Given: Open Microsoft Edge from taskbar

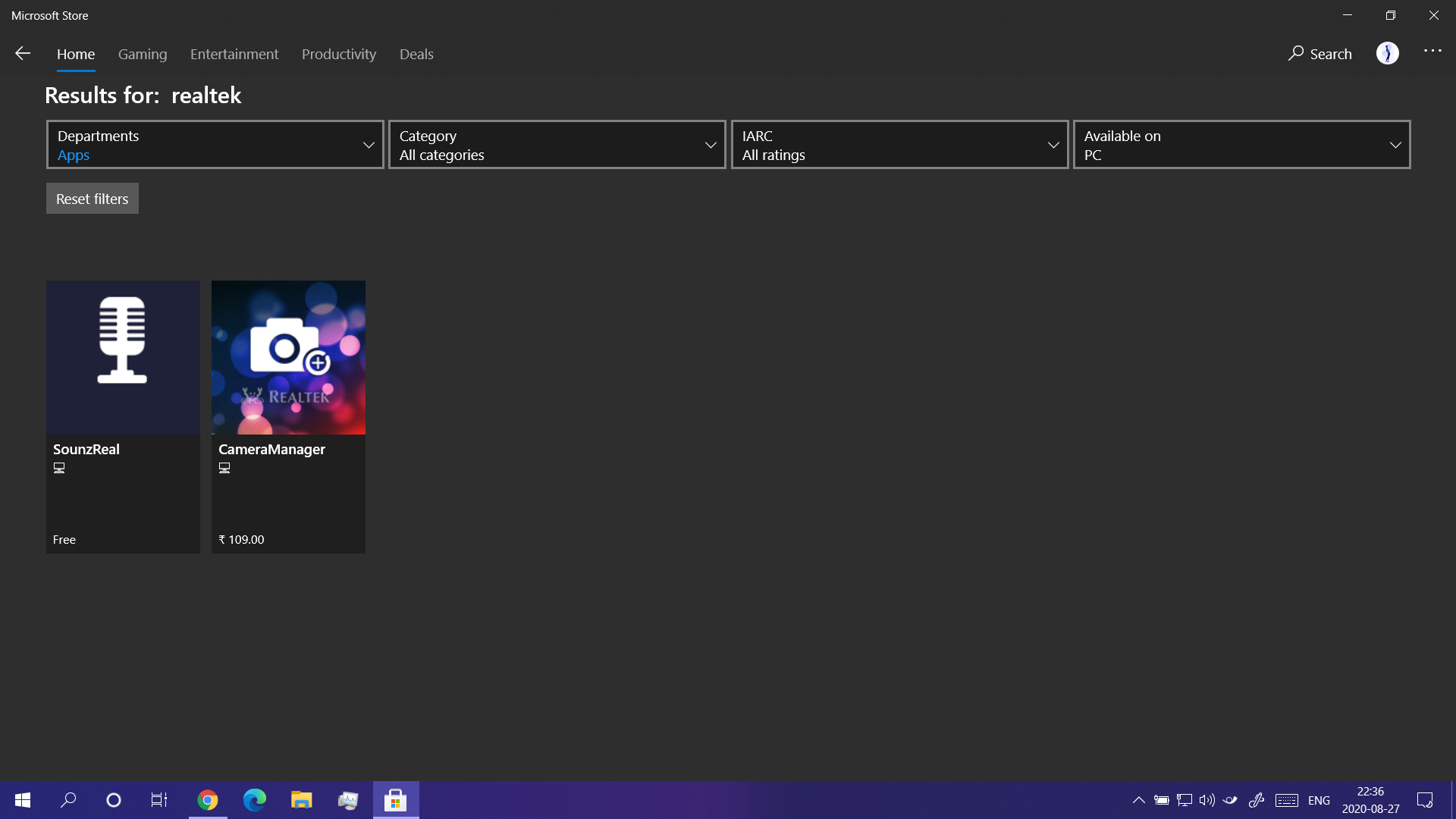Looking at the screenshot, I should coord(254,800).
